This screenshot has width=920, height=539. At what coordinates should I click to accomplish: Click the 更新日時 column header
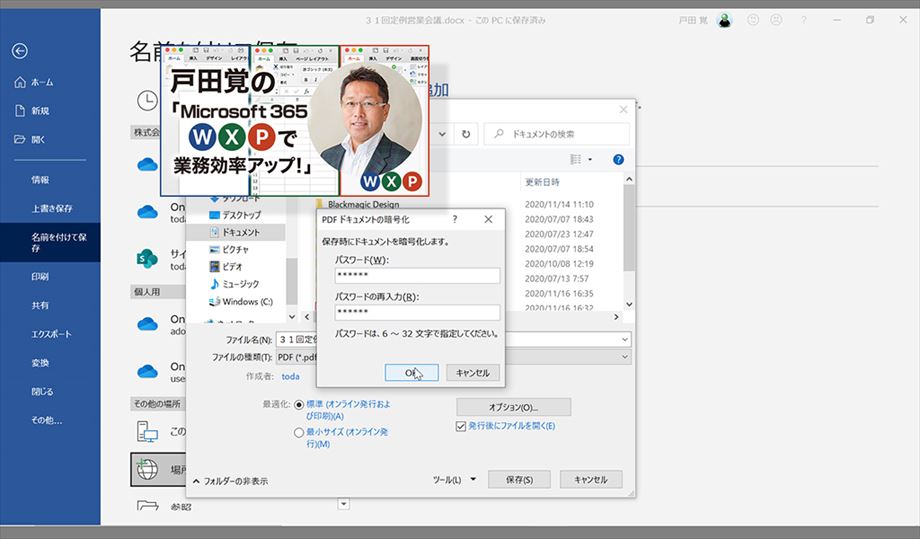point(543,182)
